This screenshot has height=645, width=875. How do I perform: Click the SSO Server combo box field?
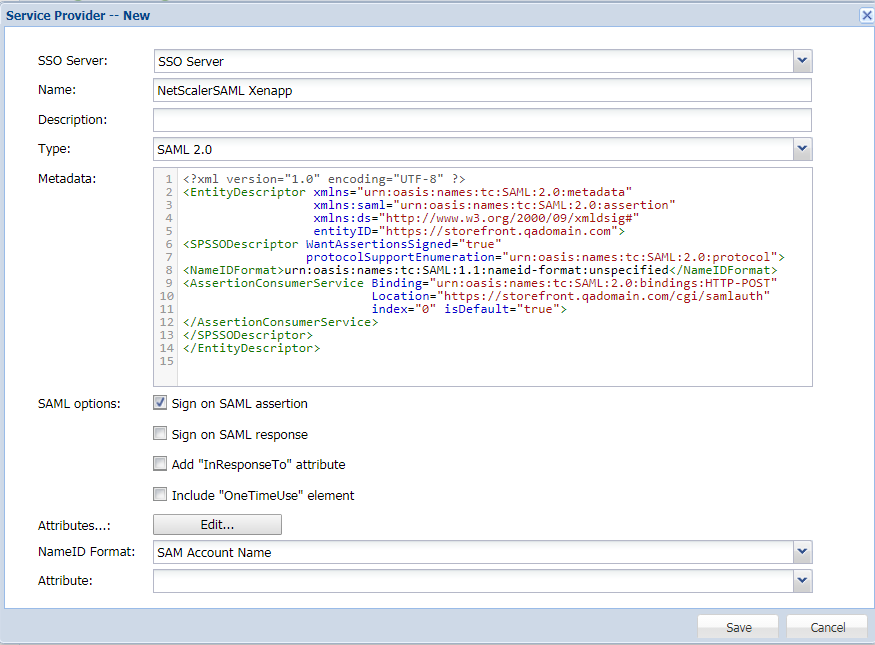[470, 61]
